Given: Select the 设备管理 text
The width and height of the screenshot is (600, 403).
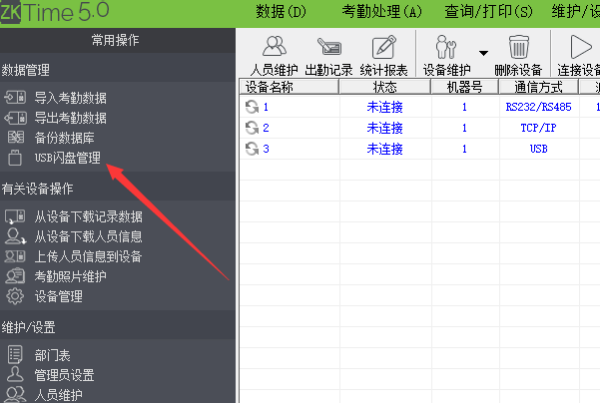Looking at the screenshot, I should (59, 297).
